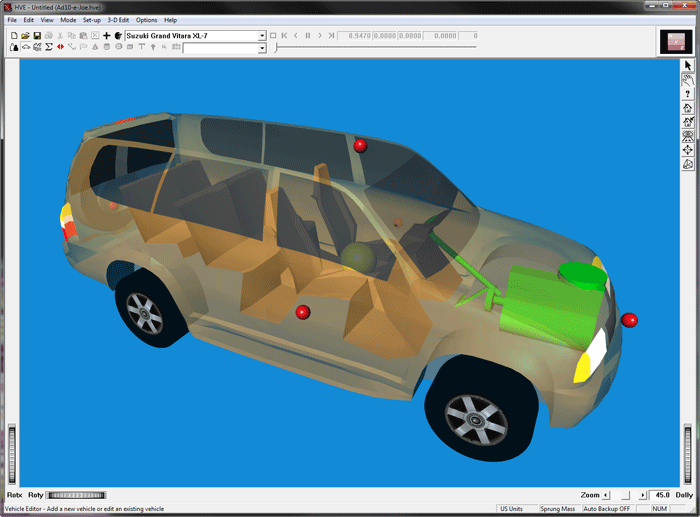This screenshot has height=517, width=700.
Task: Click the Set Home view icon
Action: pyautogui.click(x=688, y=121)
